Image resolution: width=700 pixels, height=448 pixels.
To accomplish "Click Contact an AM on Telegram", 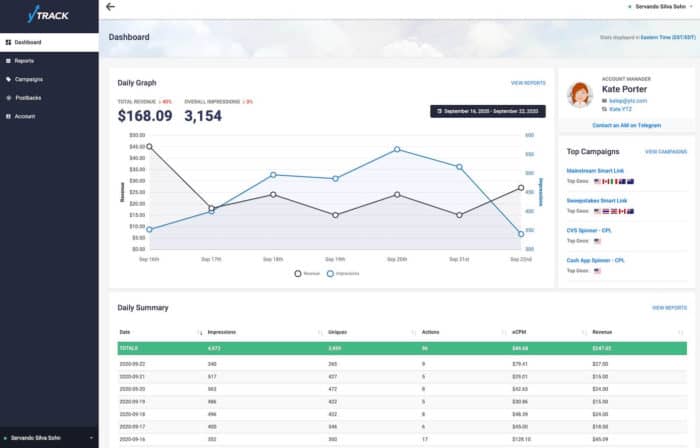I will tap(626, 125).
